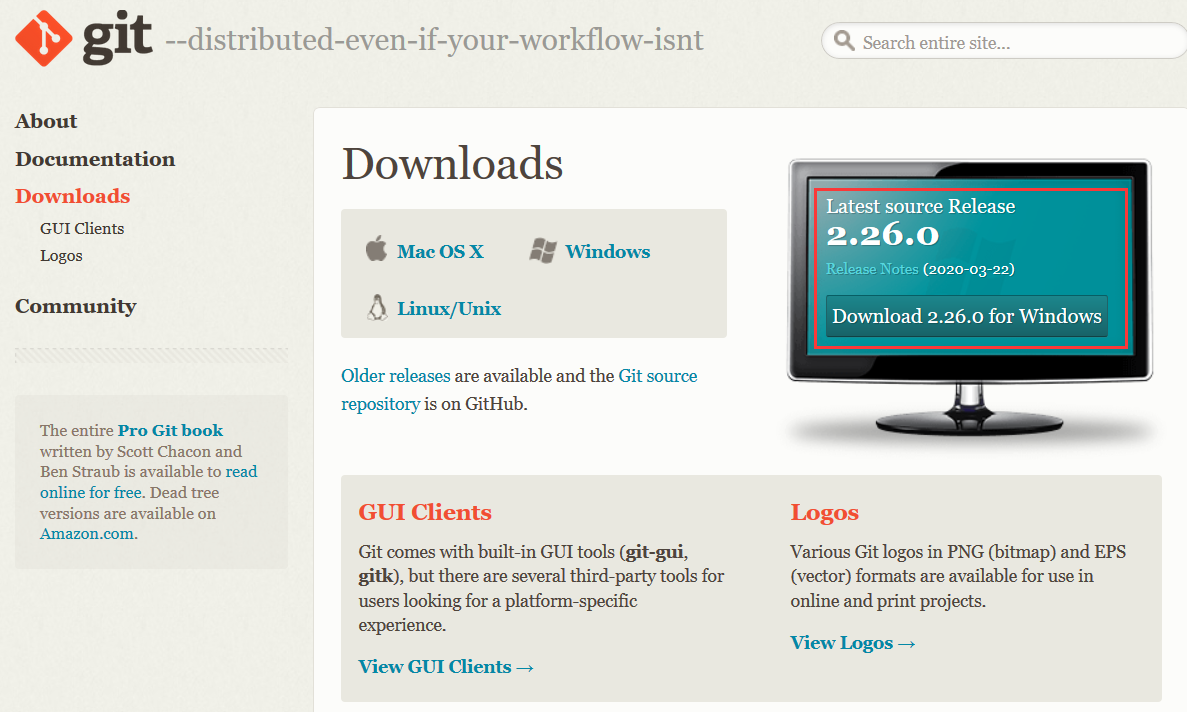Select the Downloads item in sidebar
This screenshot has width=1187, height=712.
point(73,196)
